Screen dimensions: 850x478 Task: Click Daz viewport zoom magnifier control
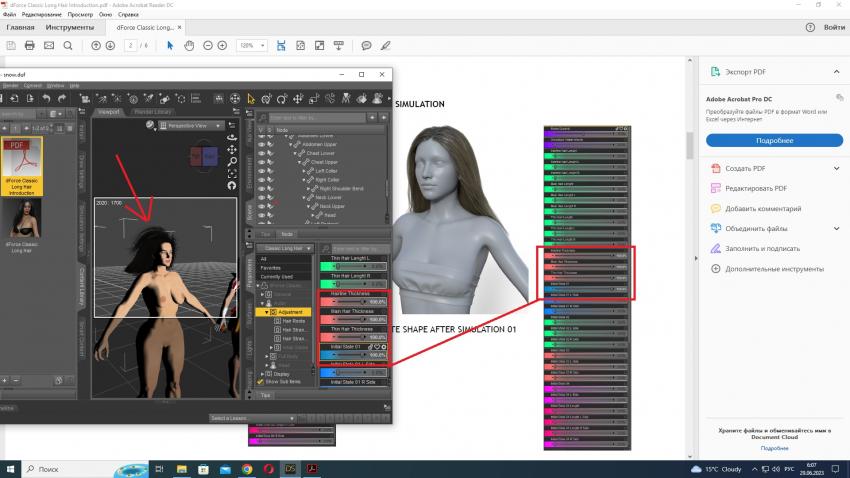[x=232, y=162]
